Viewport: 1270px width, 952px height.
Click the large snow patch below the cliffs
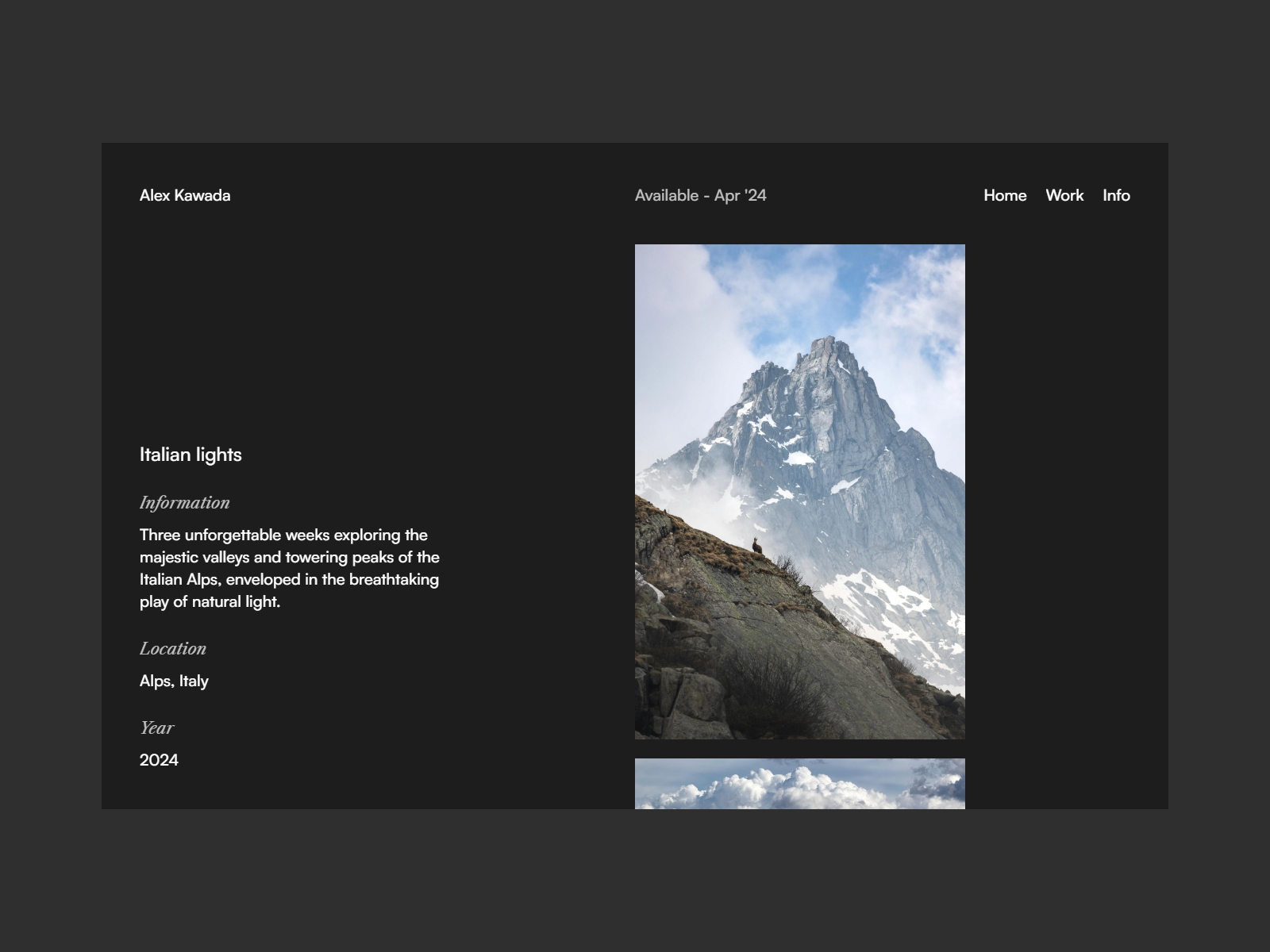(881, 603)
